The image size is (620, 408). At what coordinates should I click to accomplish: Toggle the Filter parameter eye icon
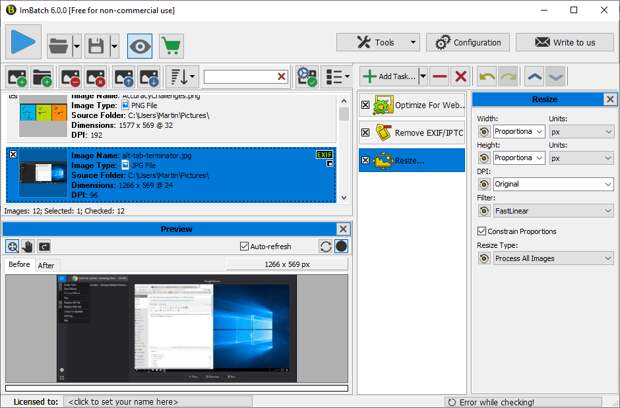[484, 211]
